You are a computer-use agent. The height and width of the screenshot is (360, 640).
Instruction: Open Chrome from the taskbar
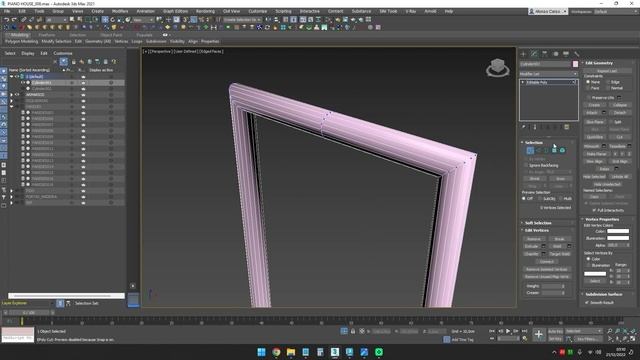(x=276, y=352)
